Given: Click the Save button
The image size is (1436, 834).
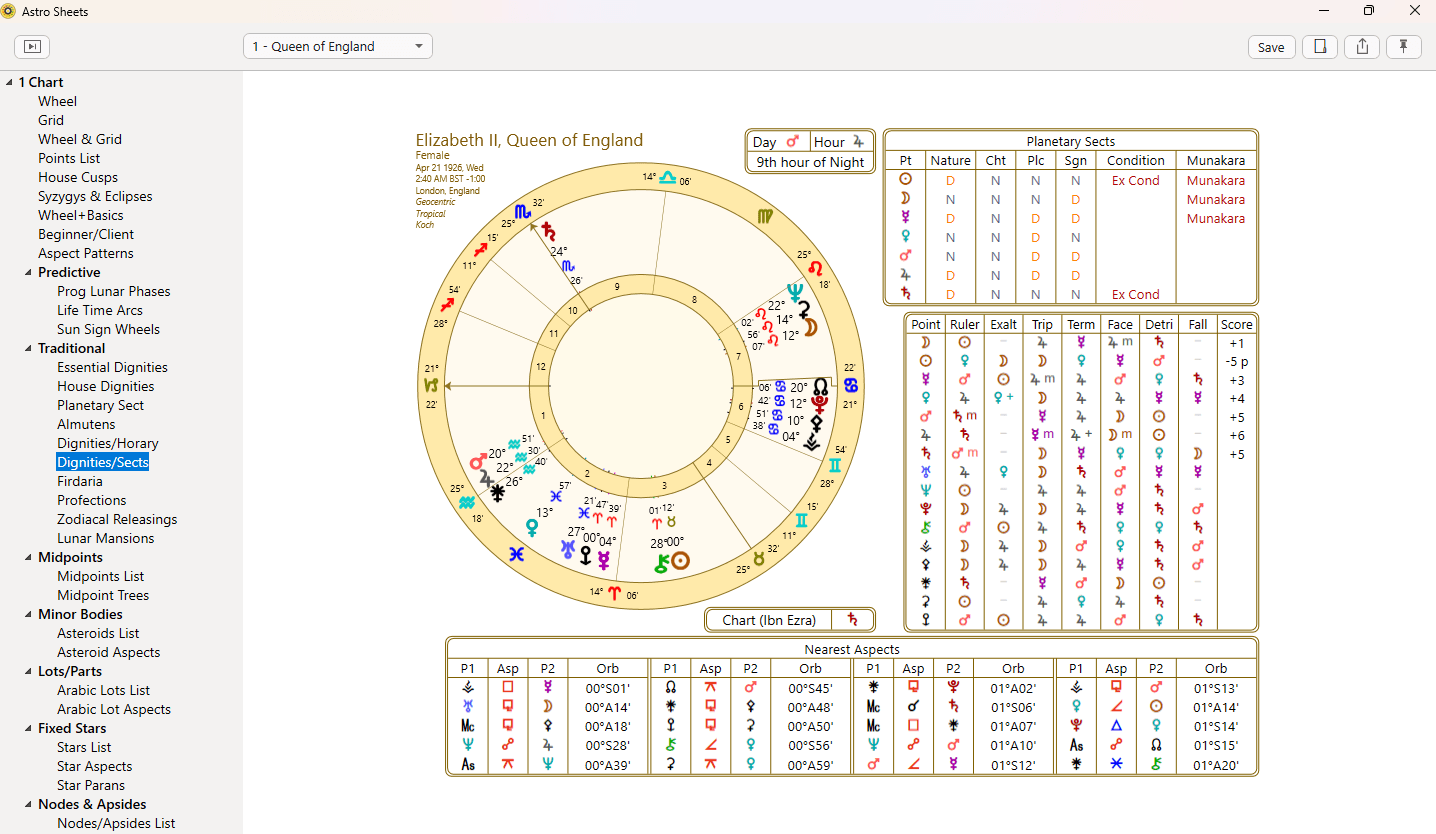Looking at the screenshot, I should click(1271, 47).
